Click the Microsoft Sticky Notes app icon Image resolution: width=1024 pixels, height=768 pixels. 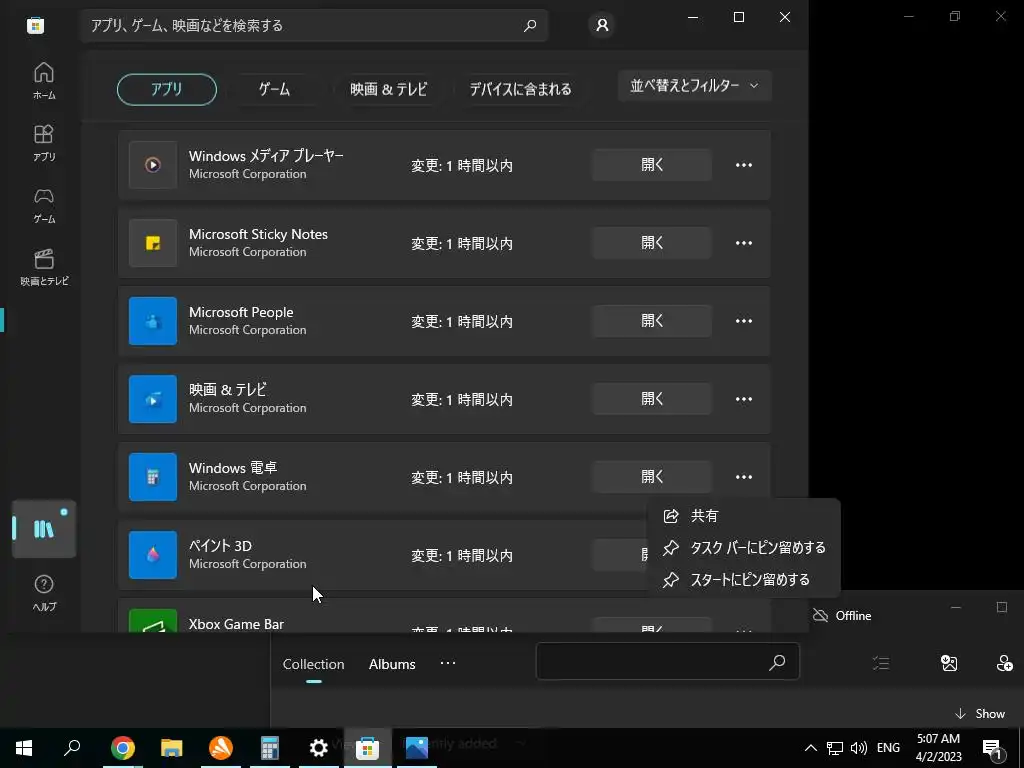coord(153,243)
